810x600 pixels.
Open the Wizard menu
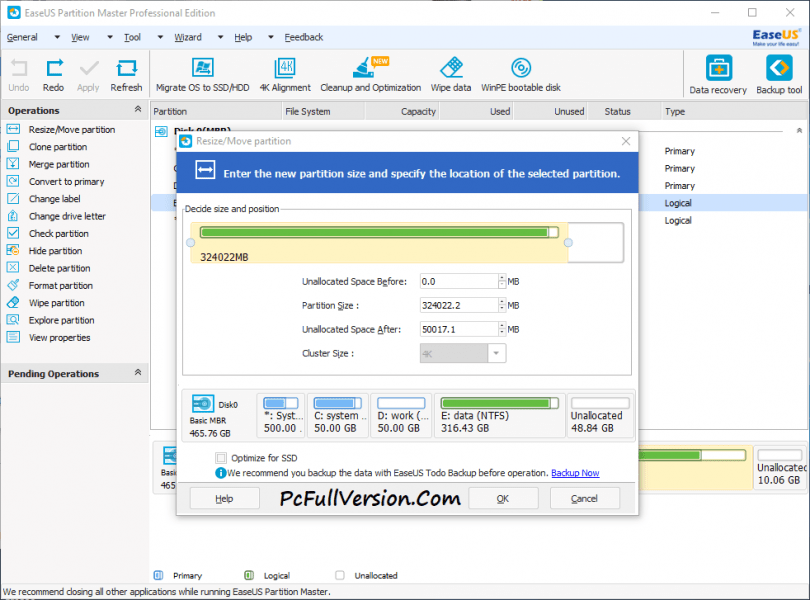pyautogui.click(x=190, y=36)
